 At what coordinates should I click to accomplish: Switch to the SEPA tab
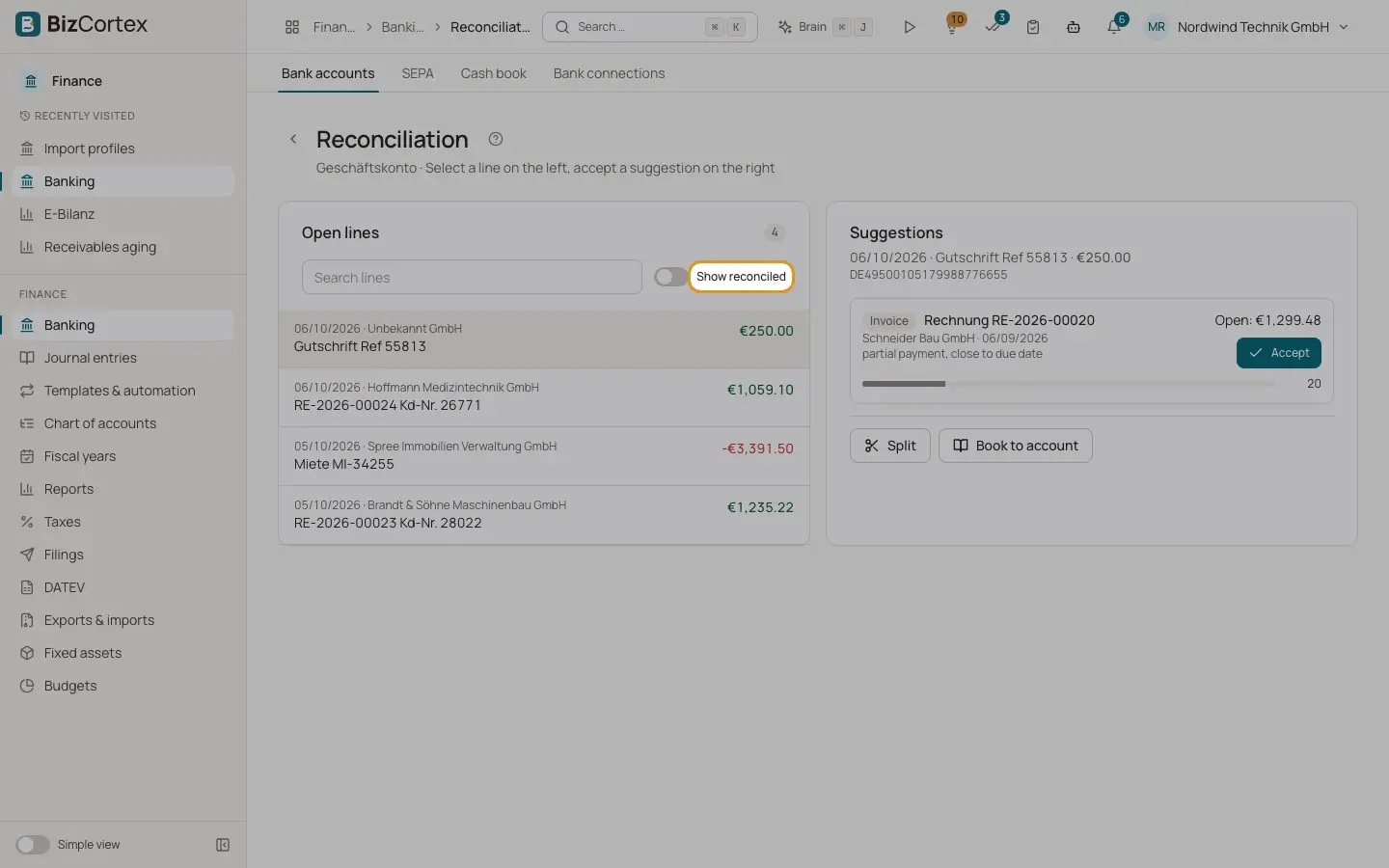coord(418,73)
